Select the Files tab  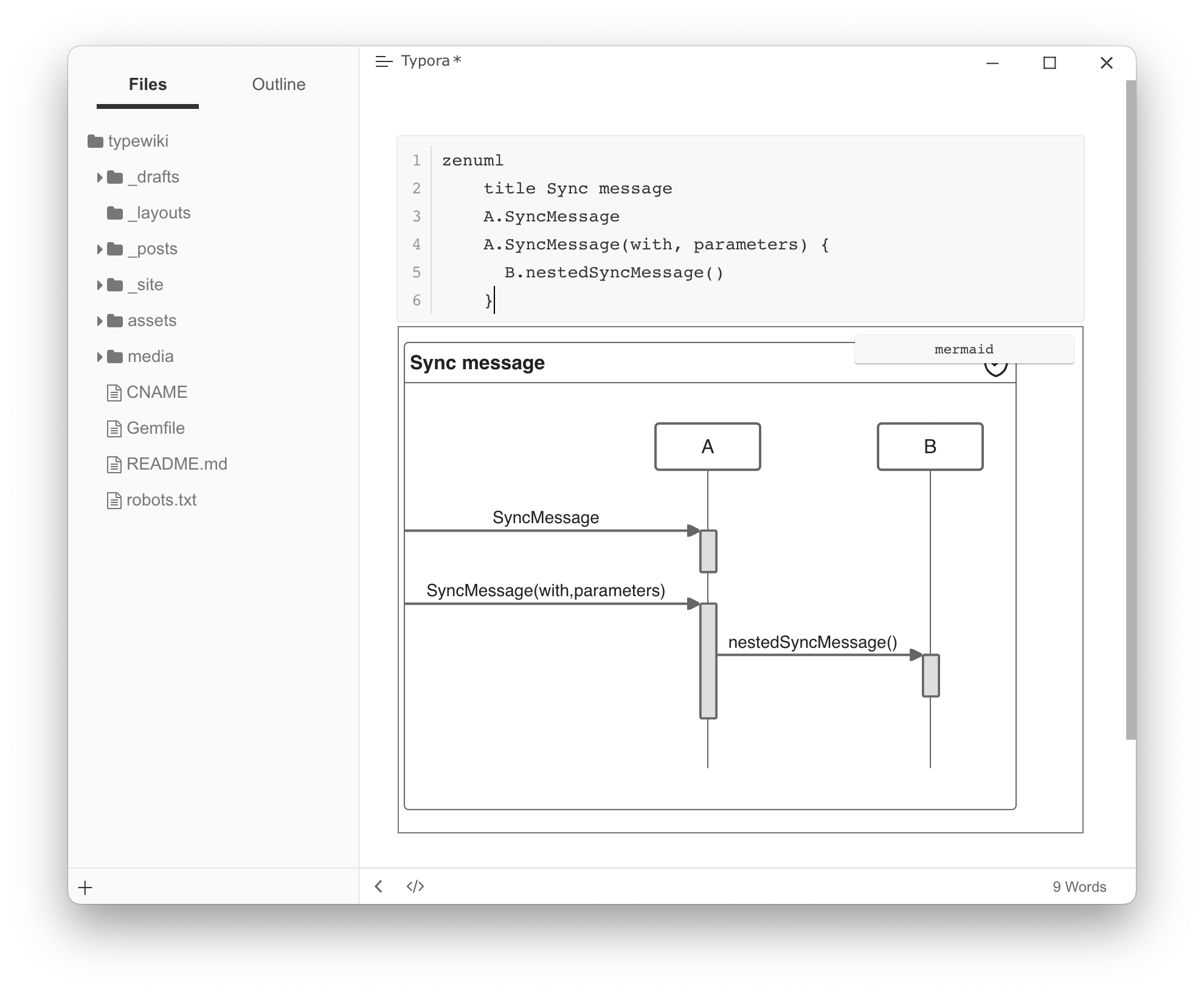pyautogui.click(x=148, y=85)
